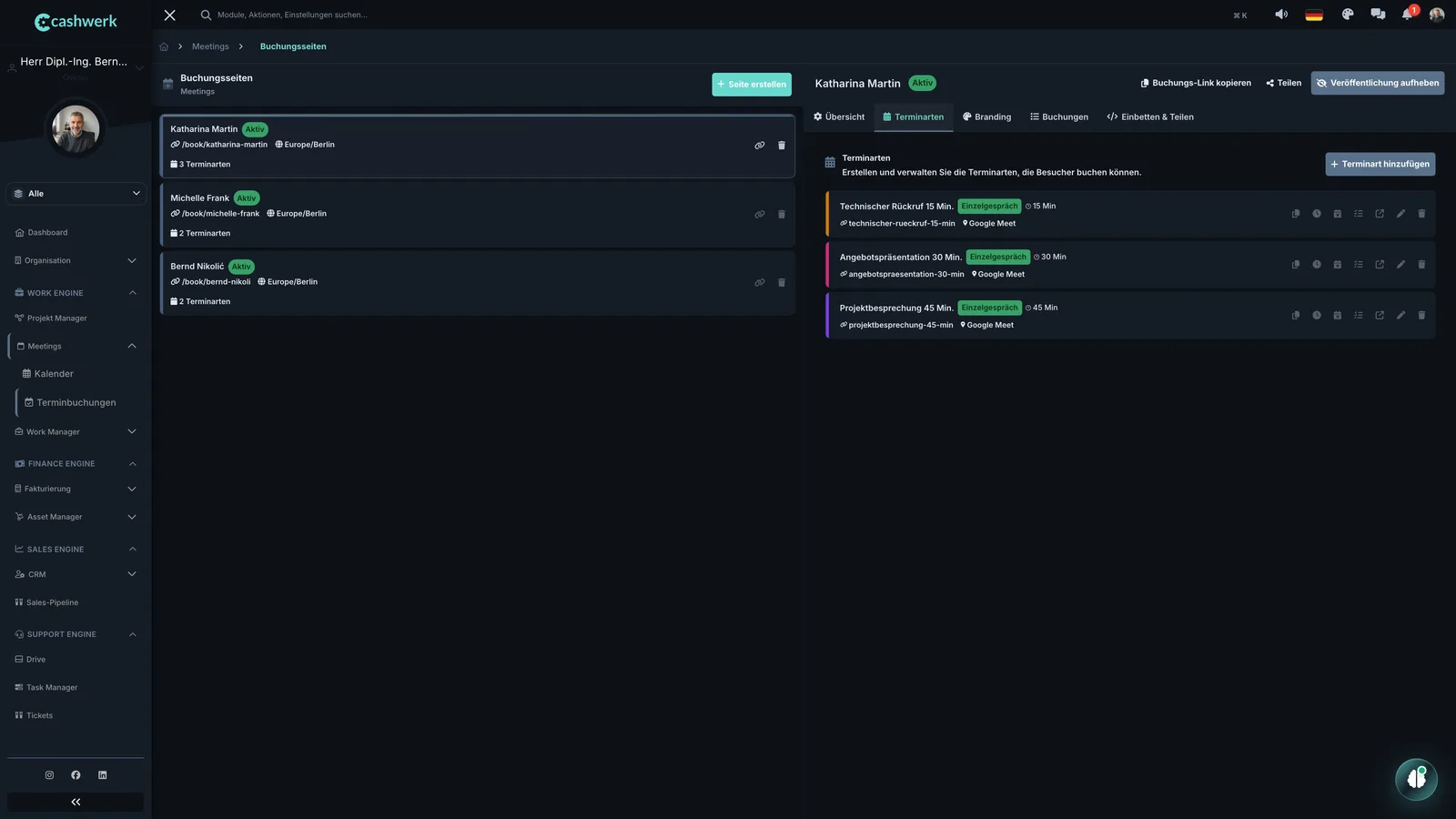Viewport: 1456px width, 819px height.
Task: Open notifications bell
Action: (1408, 15)
